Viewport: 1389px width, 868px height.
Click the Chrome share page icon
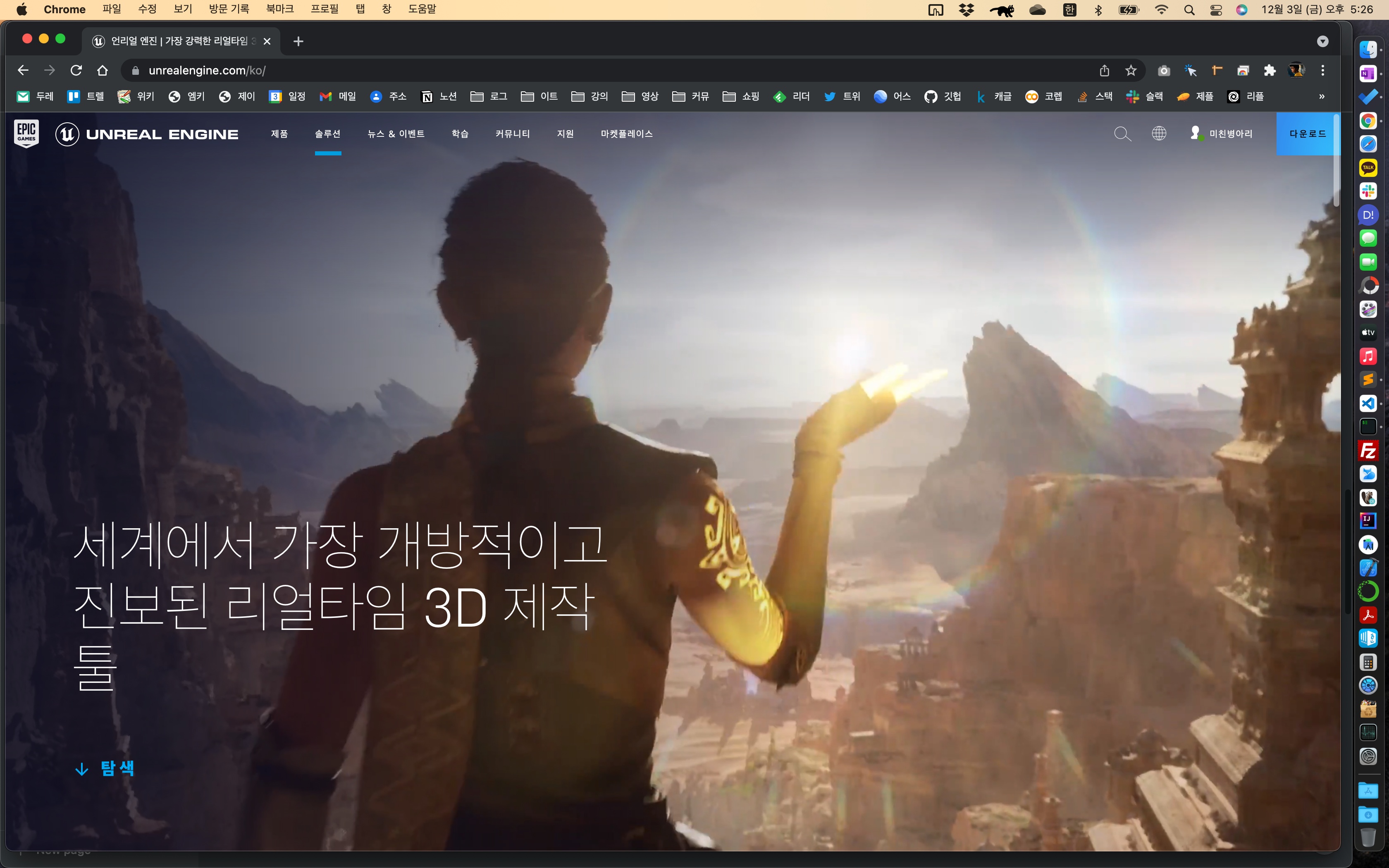pos(1104,71)
